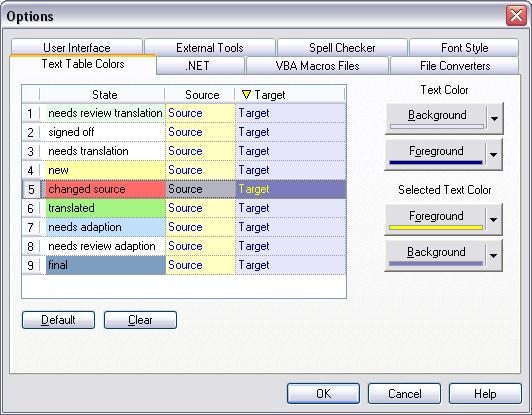Close the Options dialog with red X
This screenshot has height=415, width=532.
coord(516,16)
